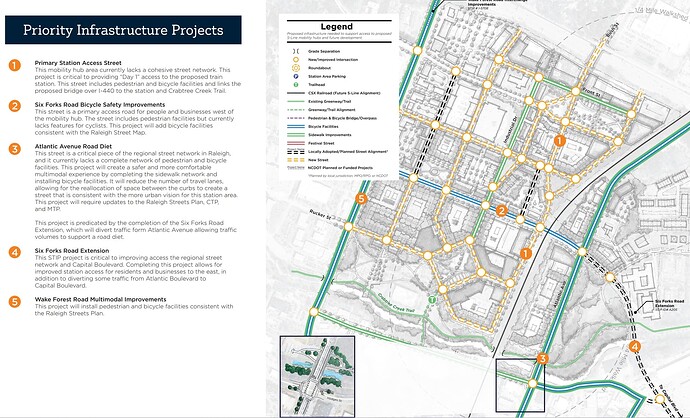This screenshot has height=418, width=690.
Task: Click the Existing Greenway/Trail legend label
Action: pos(331,102)
